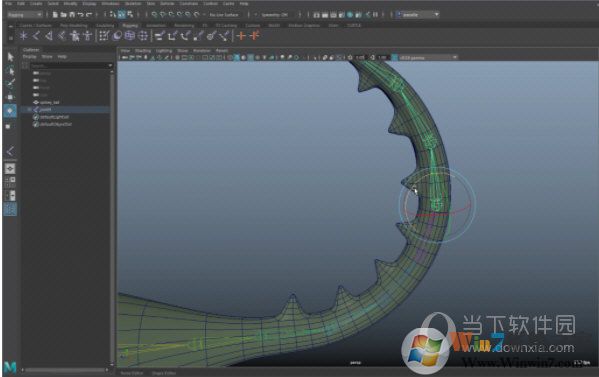Click the orange Set Key icon

[241, 36]
